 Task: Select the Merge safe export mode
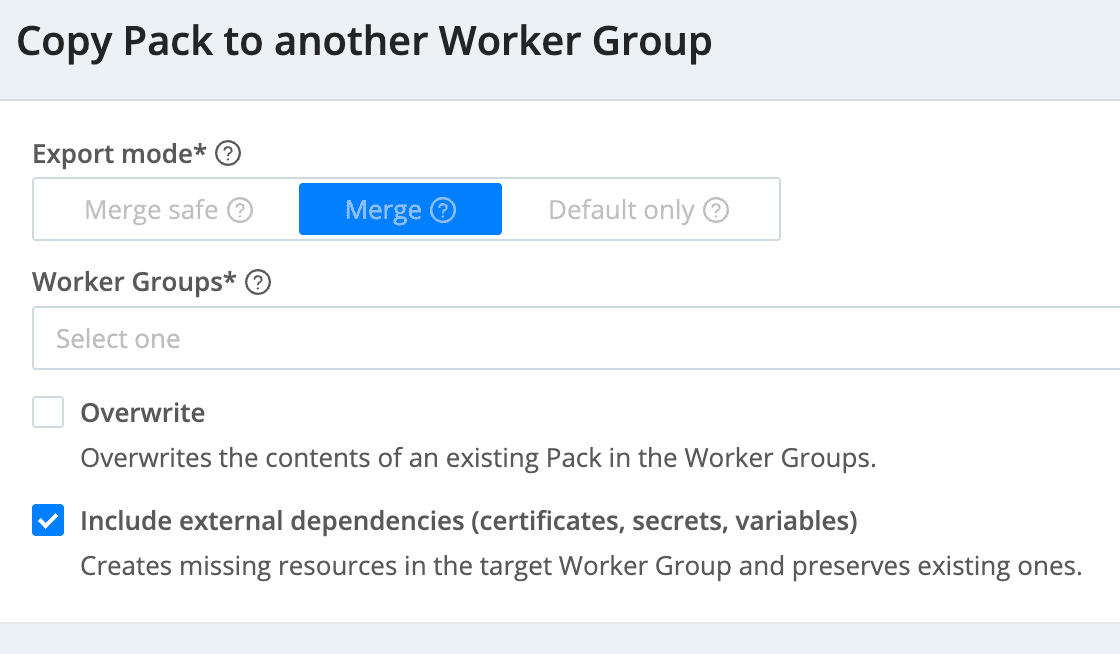pos(152,210)
